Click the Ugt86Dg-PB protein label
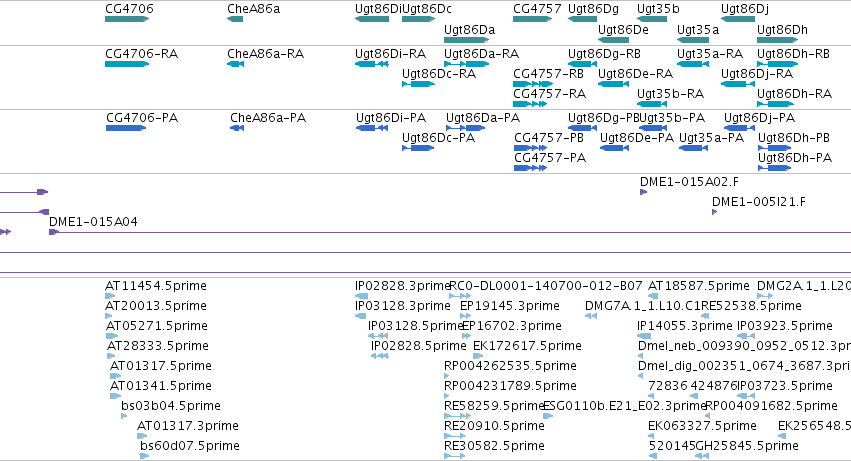This screenshot has height=461, width=851. [x=604, y=118]
